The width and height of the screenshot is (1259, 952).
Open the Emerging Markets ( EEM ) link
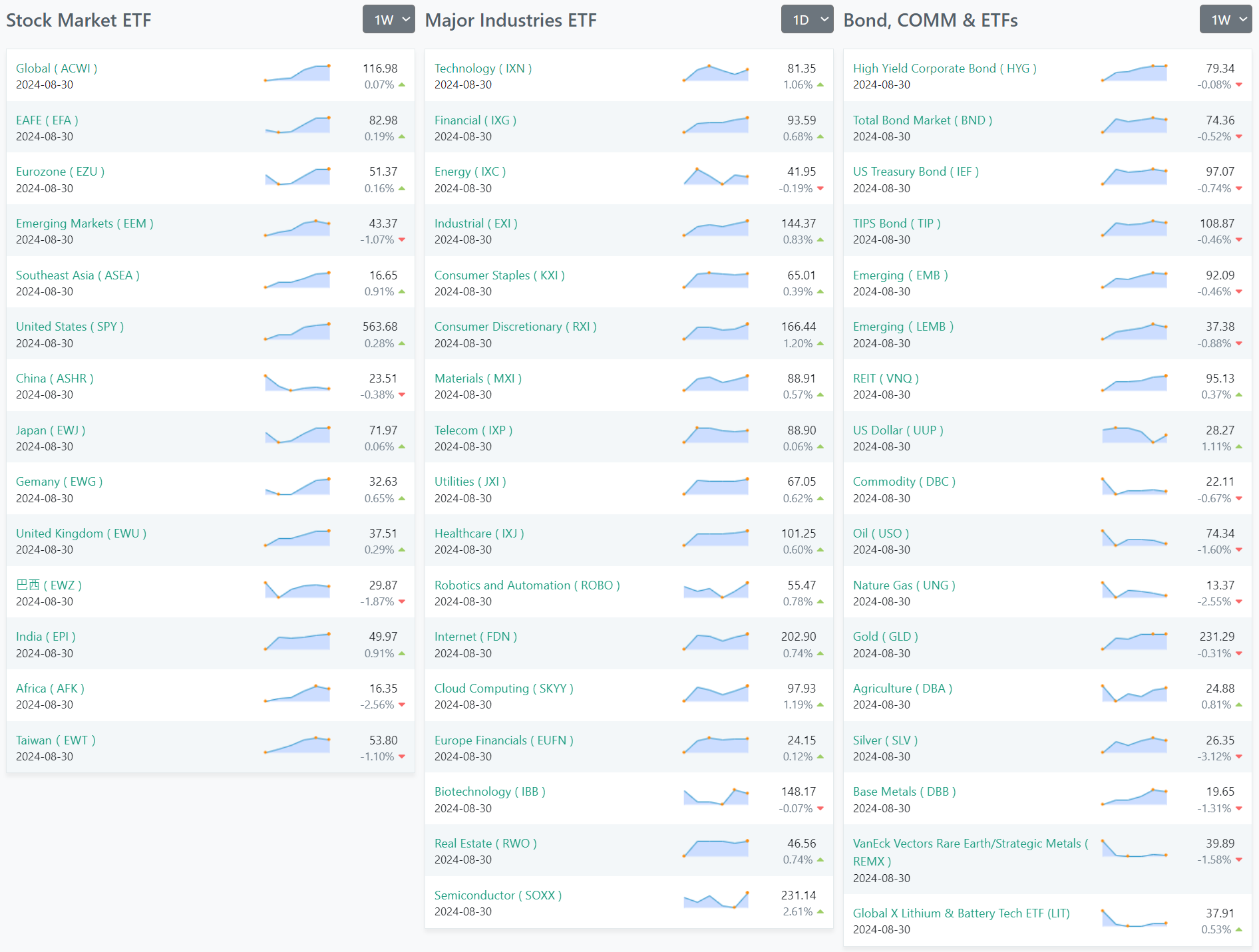click(x=85, y=224)
